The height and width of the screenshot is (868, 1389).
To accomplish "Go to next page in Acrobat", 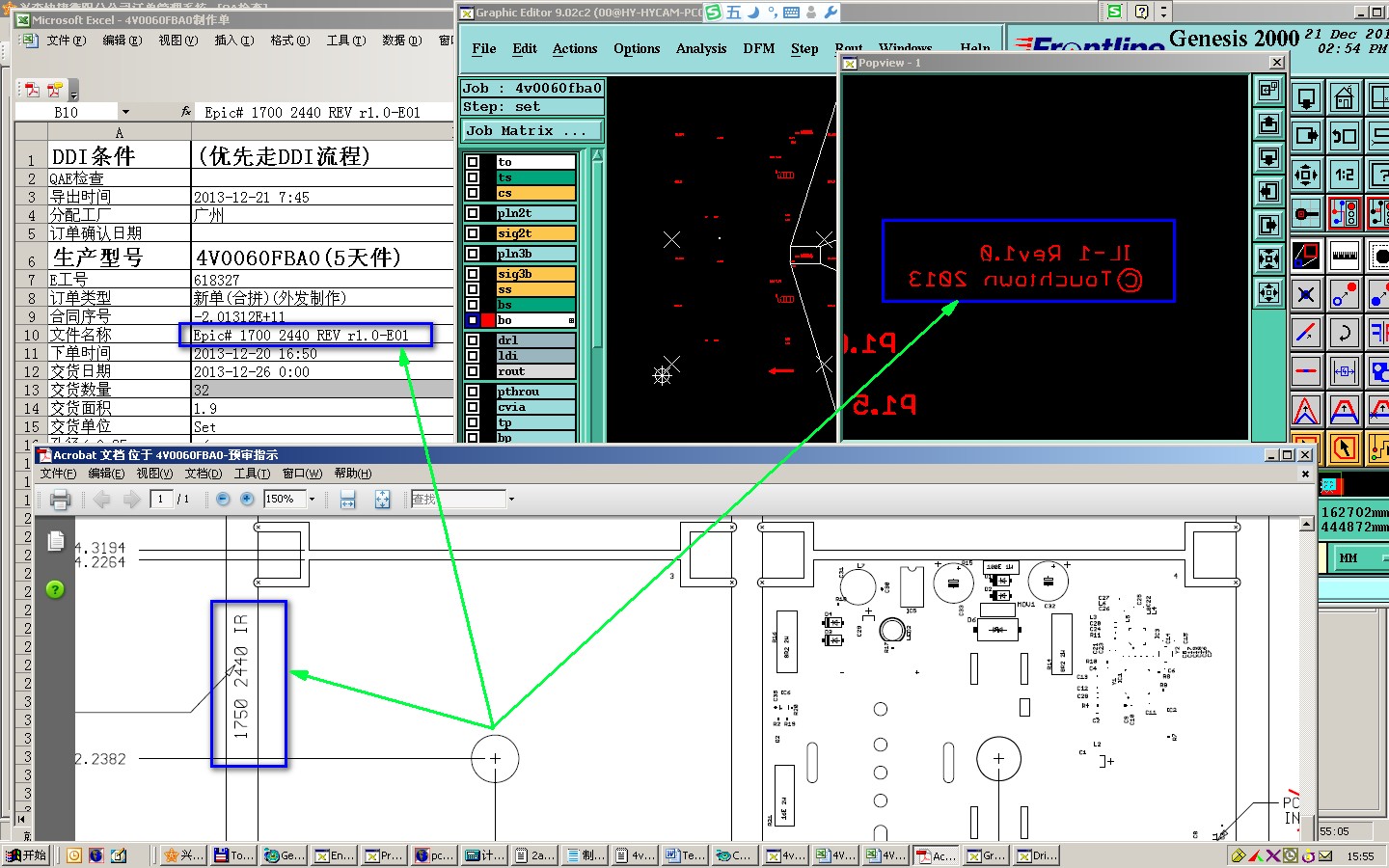I will tap(132, 500).
